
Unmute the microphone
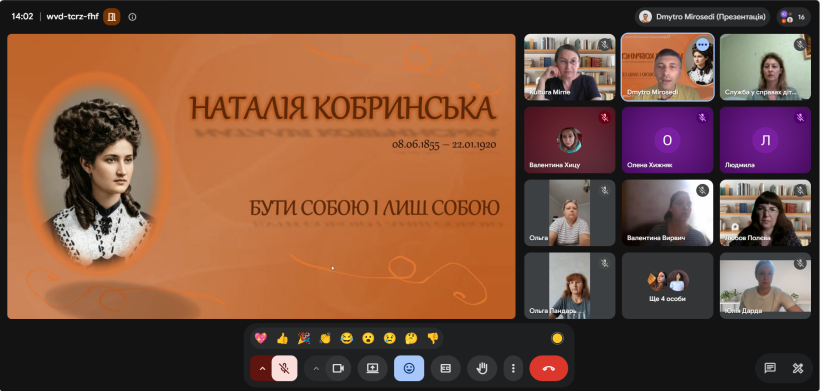(284, 368)
